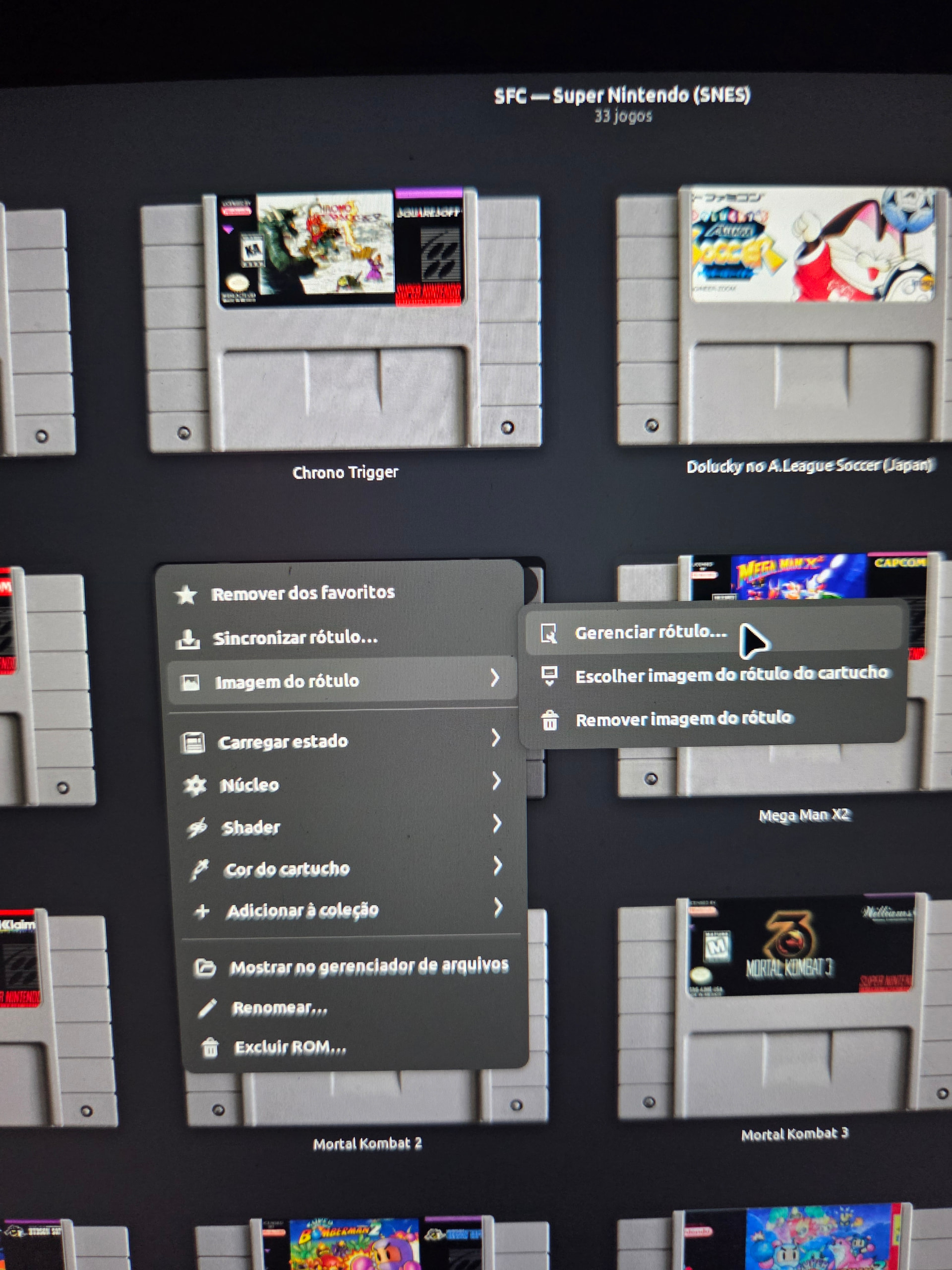Expand the Núcleo submenu chevron
Screen dimensions: 952x1270
coord(496,781)
